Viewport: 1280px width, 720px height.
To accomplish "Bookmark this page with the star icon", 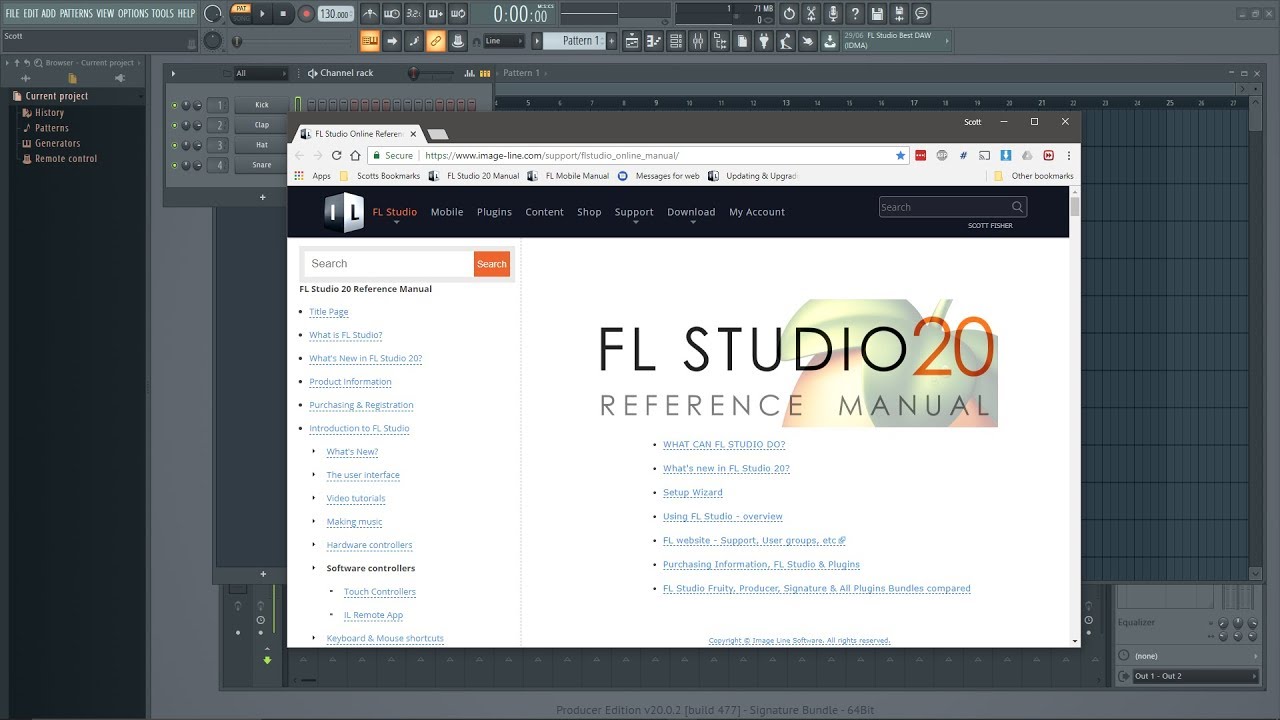I will [900, 155].
